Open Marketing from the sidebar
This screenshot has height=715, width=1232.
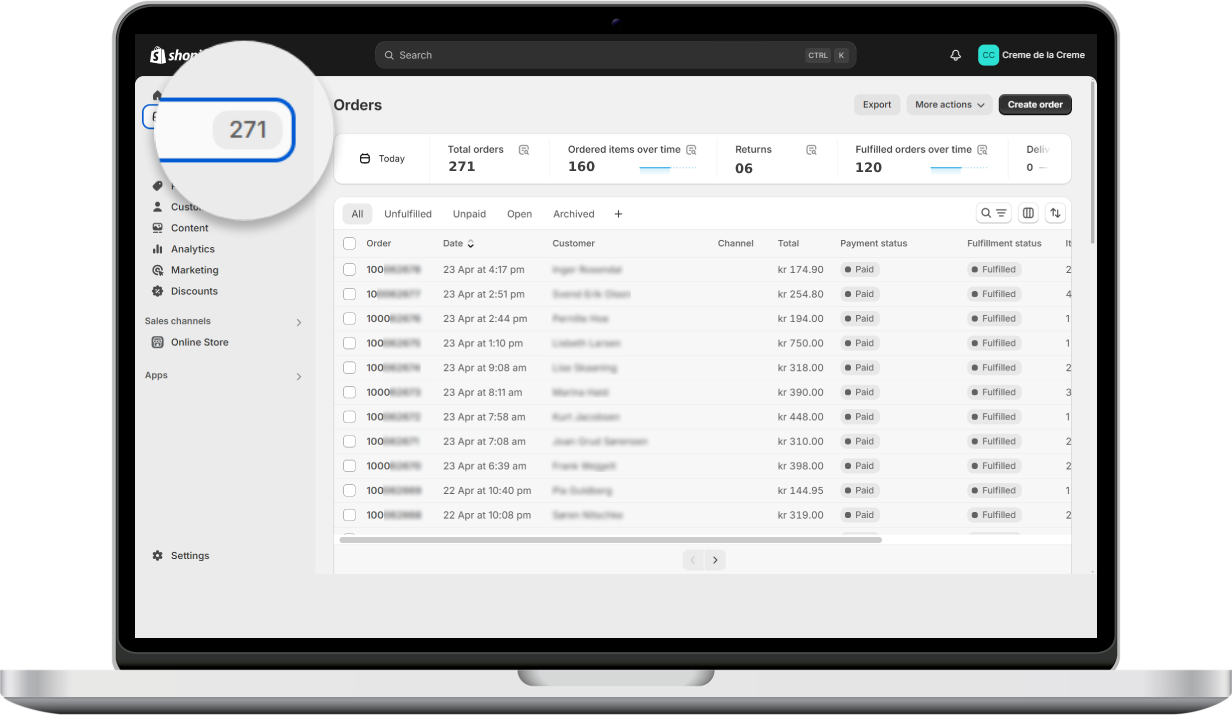tap(194, 270)
